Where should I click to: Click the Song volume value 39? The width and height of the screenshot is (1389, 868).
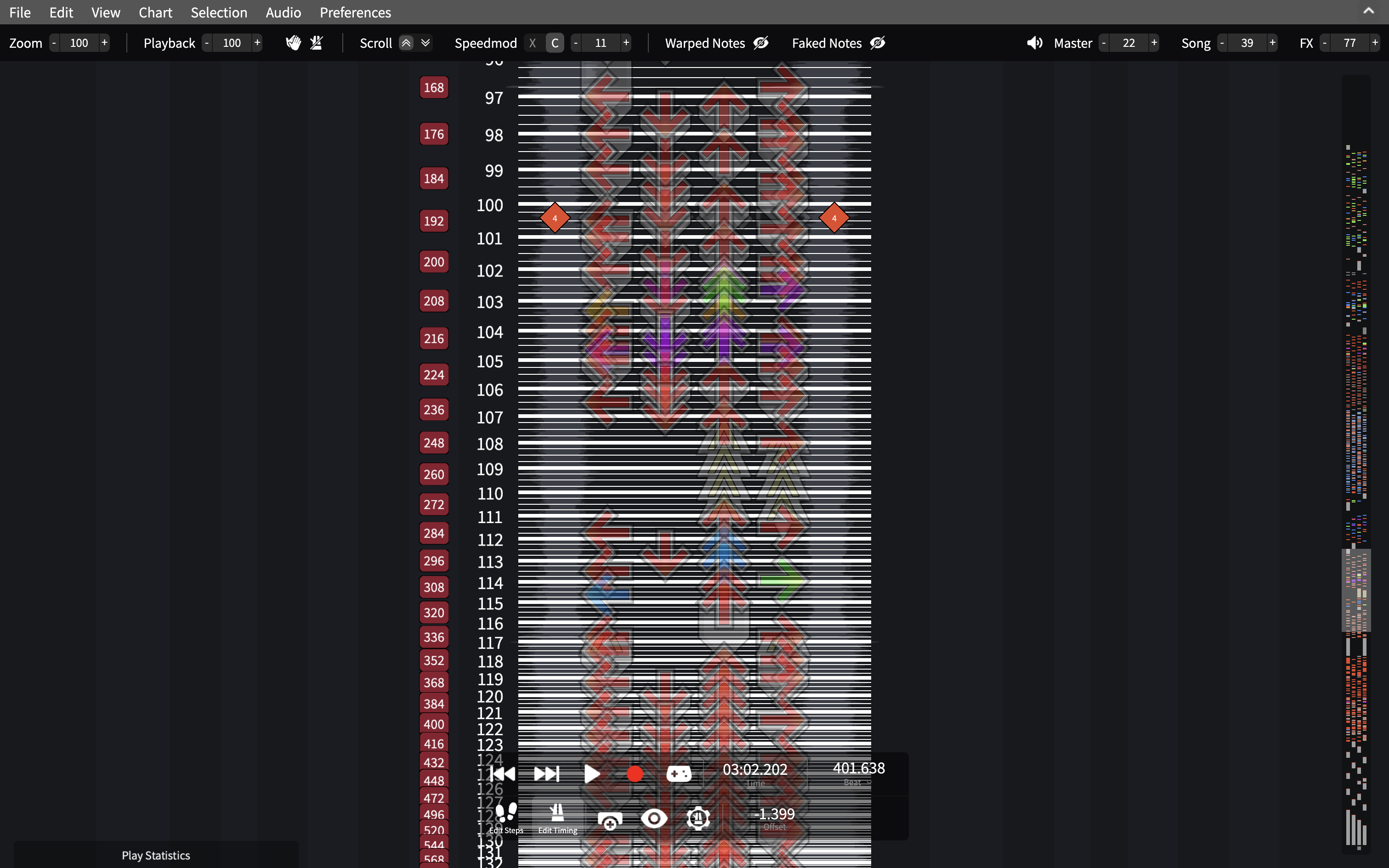[1247, 43]
